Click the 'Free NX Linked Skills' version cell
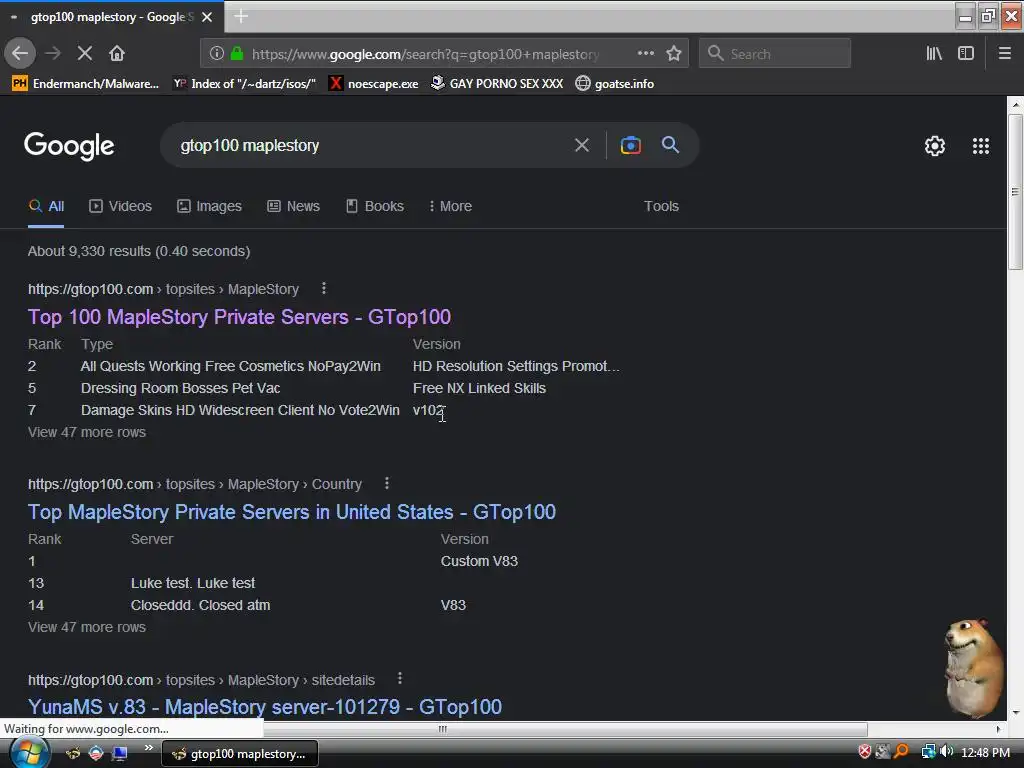Image resolution: width=1024 pixels, height=768 pixels. [x=479, y=388]
